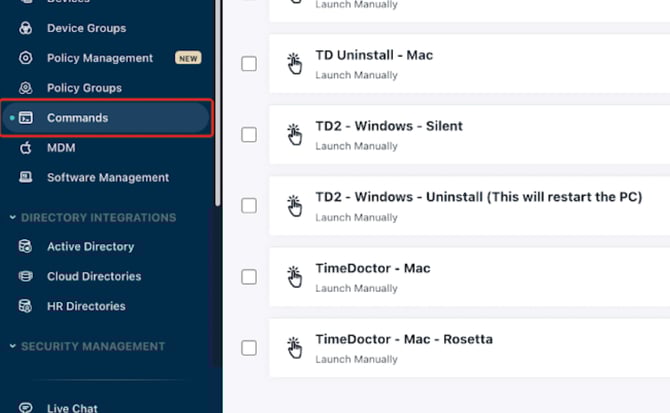Screen dimensions: 670x413
Task: Click manual trigger icon for TD Uninstall - Mac
Action: (x=294, y=64)
